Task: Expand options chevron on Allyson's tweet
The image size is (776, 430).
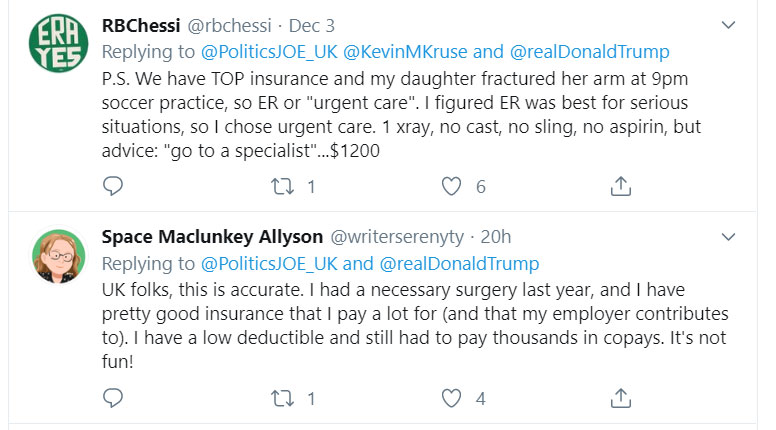Action: [x=730, y=237]
